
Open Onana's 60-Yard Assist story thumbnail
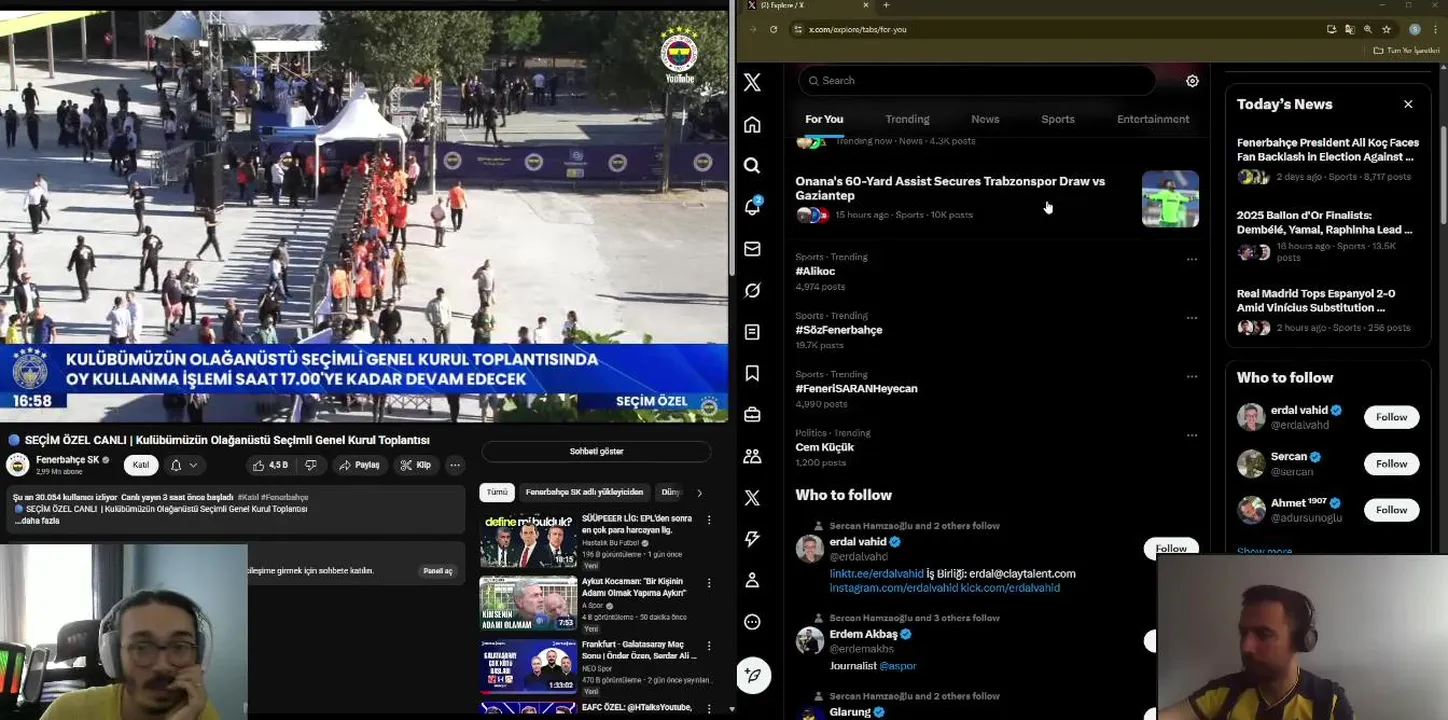pos(1170,199)
